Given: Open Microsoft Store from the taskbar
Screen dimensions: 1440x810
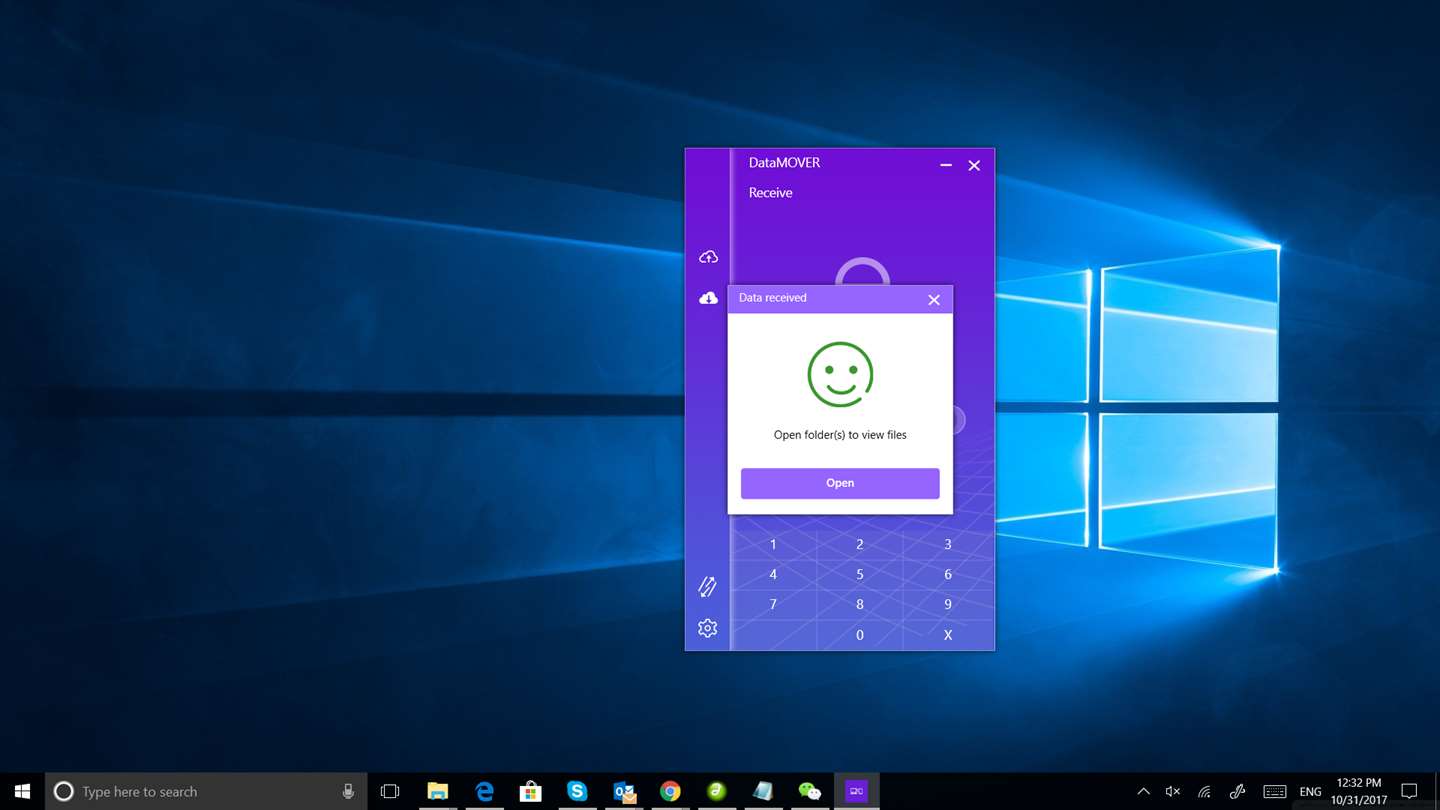Looking at the screenshot, I should [530, 791].
